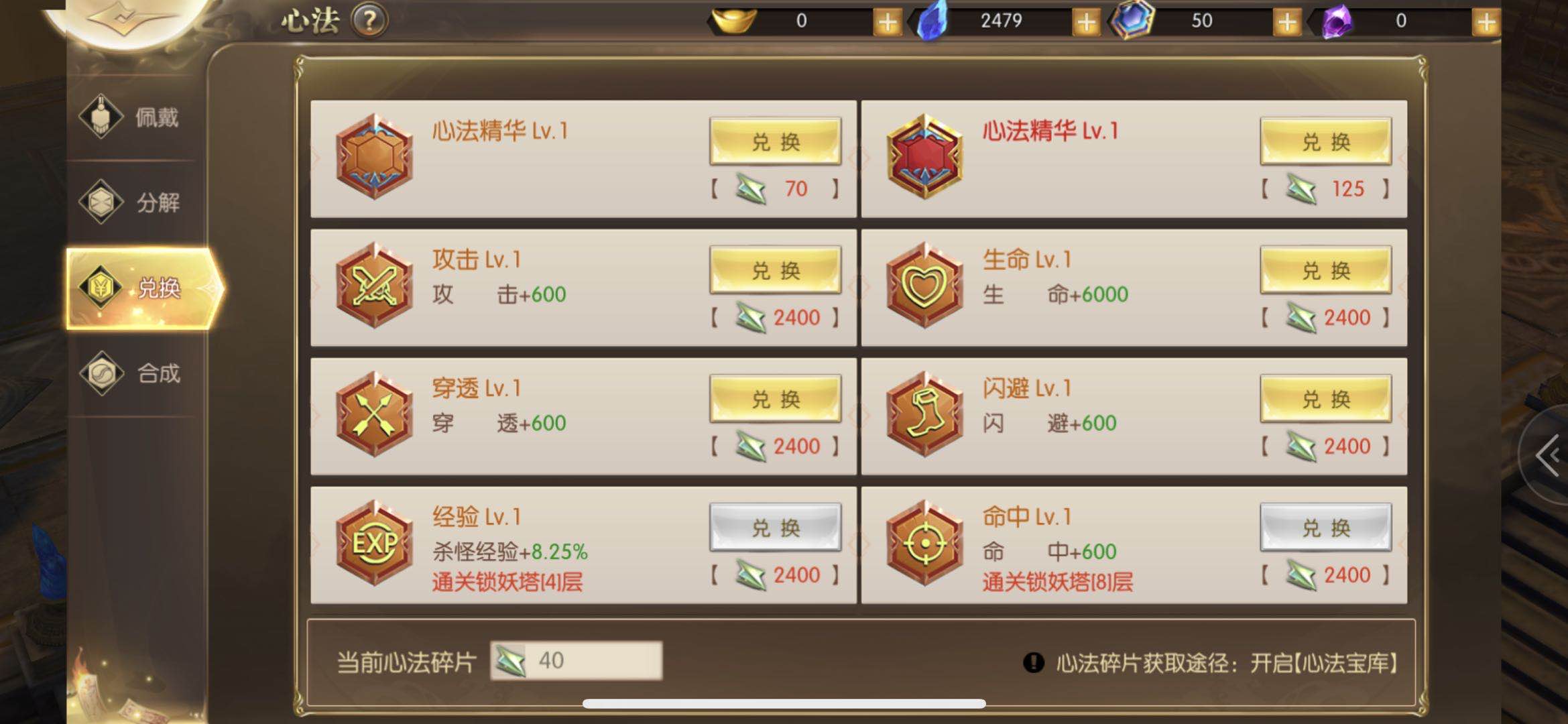Tap the 攻击 crossed-swords hexagon icon
1568x724 pixels.
coord(375,285)
